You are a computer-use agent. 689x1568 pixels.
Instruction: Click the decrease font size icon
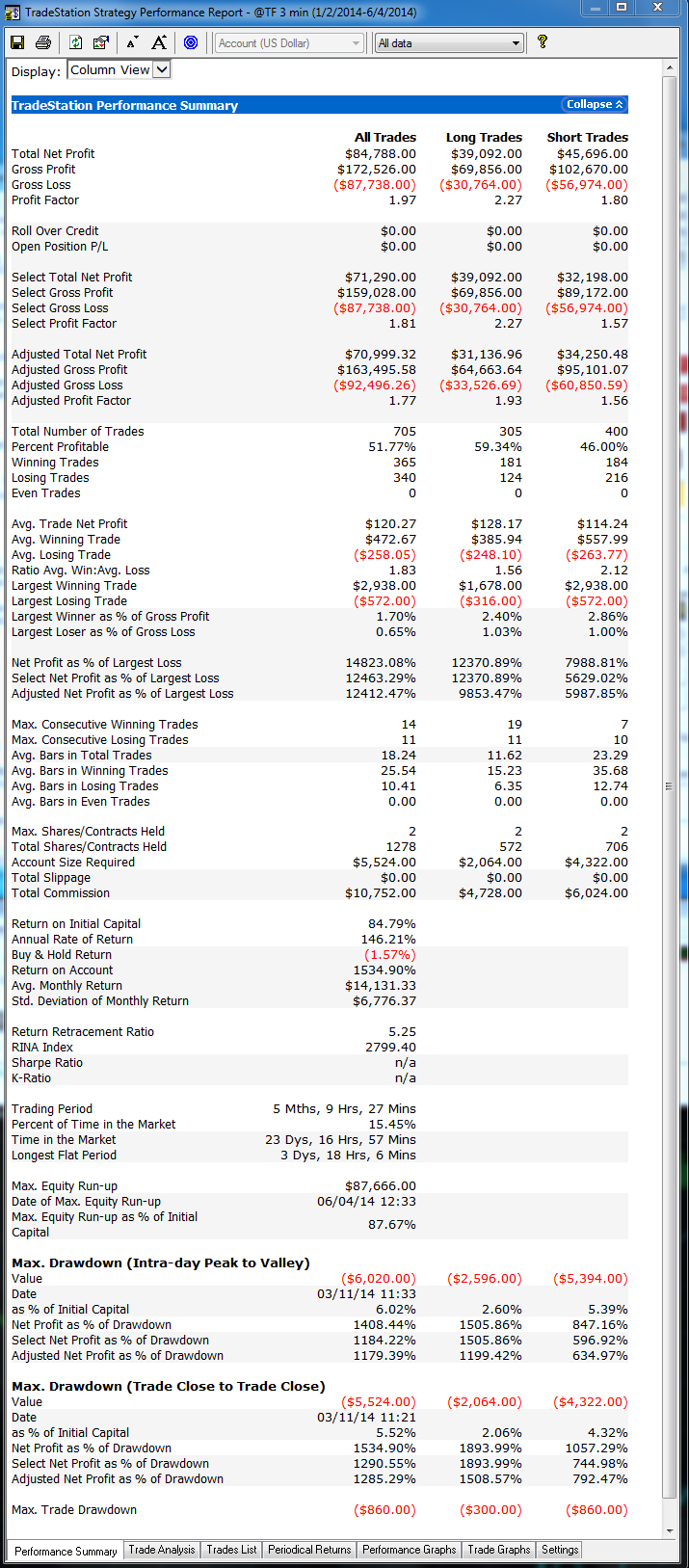[133, 42]
